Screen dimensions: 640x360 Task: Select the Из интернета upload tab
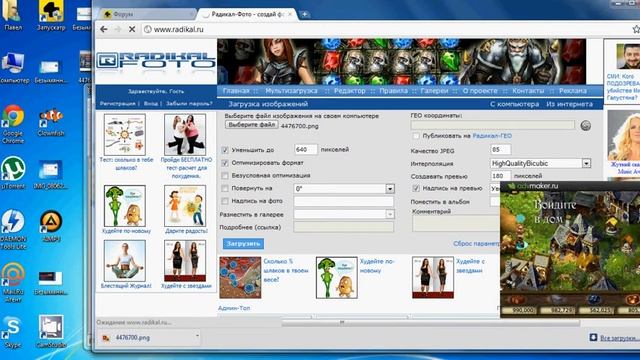tap(569, 104)
